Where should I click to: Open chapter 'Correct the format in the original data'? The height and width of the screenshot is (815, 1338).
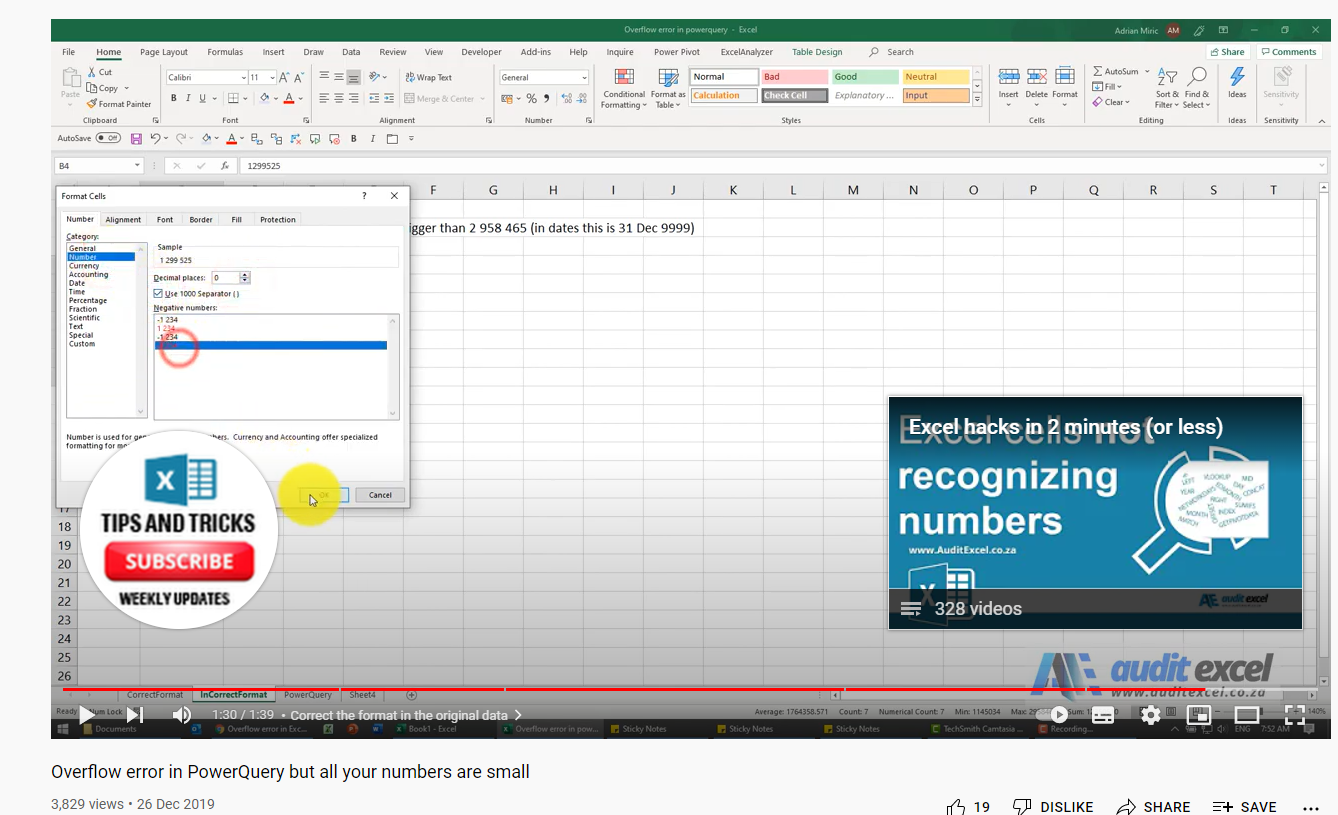tap(406, 715)
